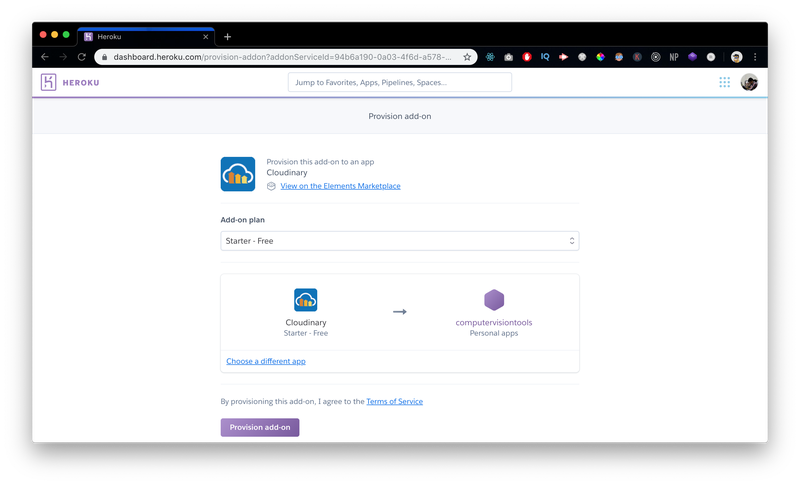Screen dimensions: 800x485
Task: Click the computervisiontools app name
Action: pyautogui.click(x=494, y=322)
